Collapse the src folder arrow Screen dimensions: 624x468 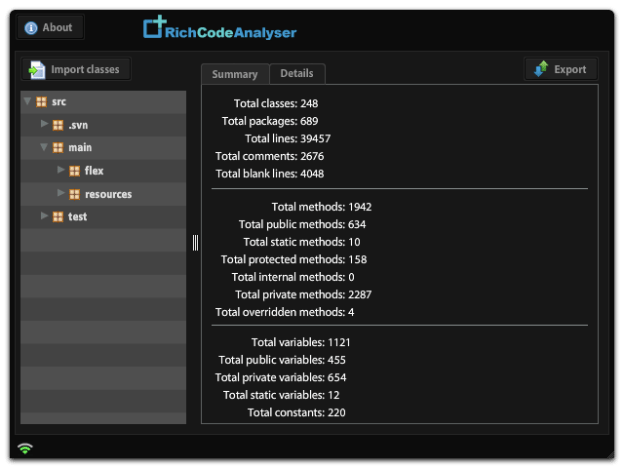point(27,101)
